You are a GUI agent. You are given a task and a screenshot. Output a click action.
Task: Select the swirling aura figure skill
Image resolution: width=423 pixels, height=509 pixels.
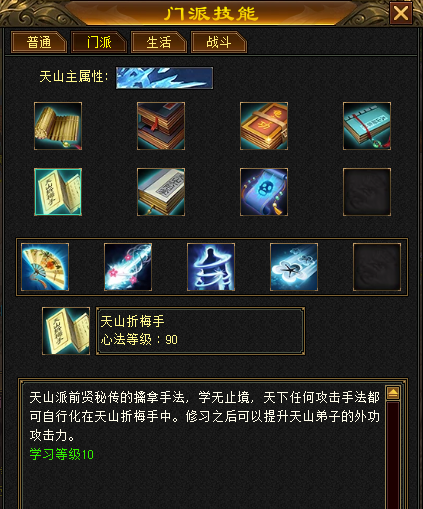211,267
